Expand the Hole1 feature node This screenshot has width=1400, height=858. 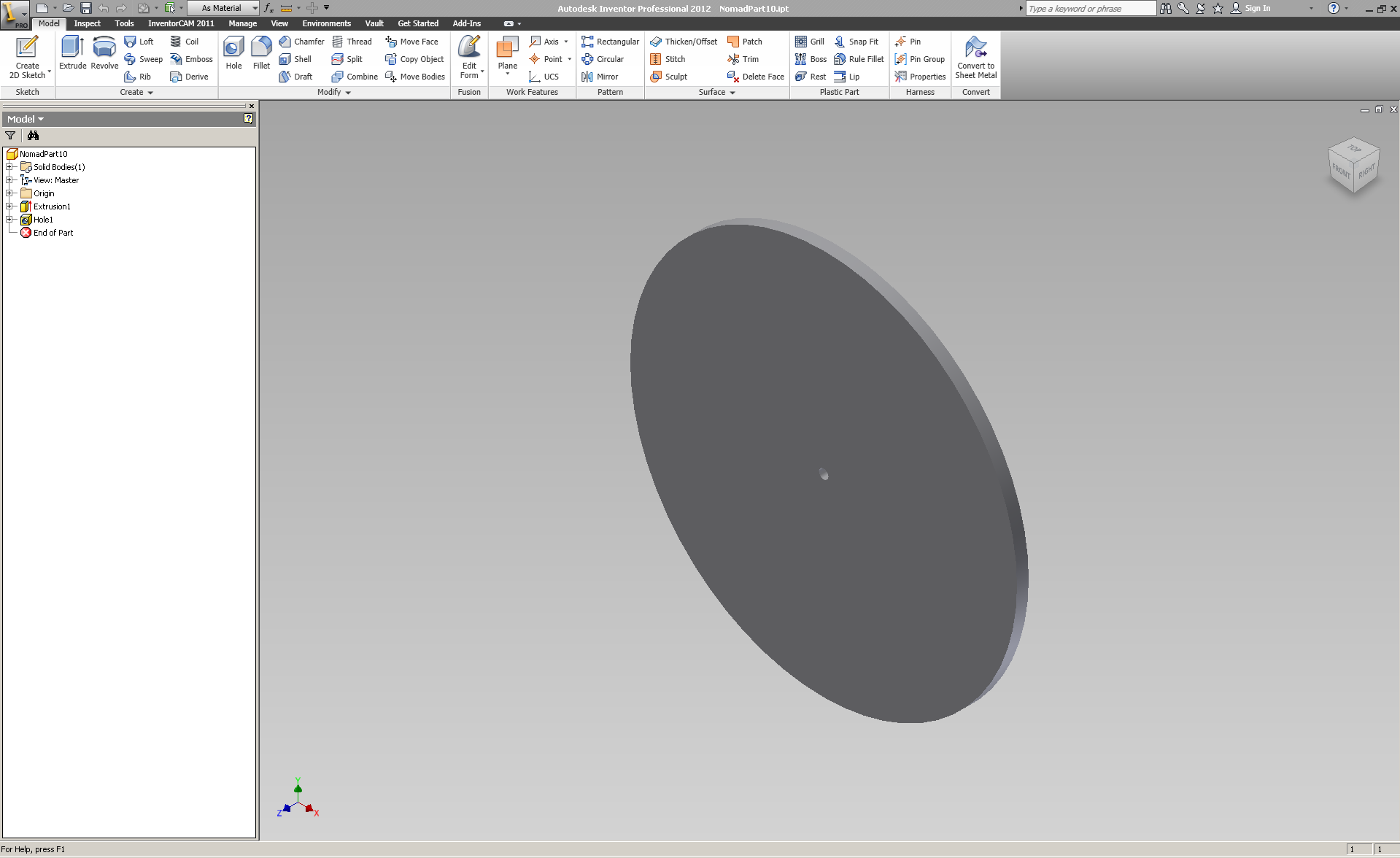(9, 220)
